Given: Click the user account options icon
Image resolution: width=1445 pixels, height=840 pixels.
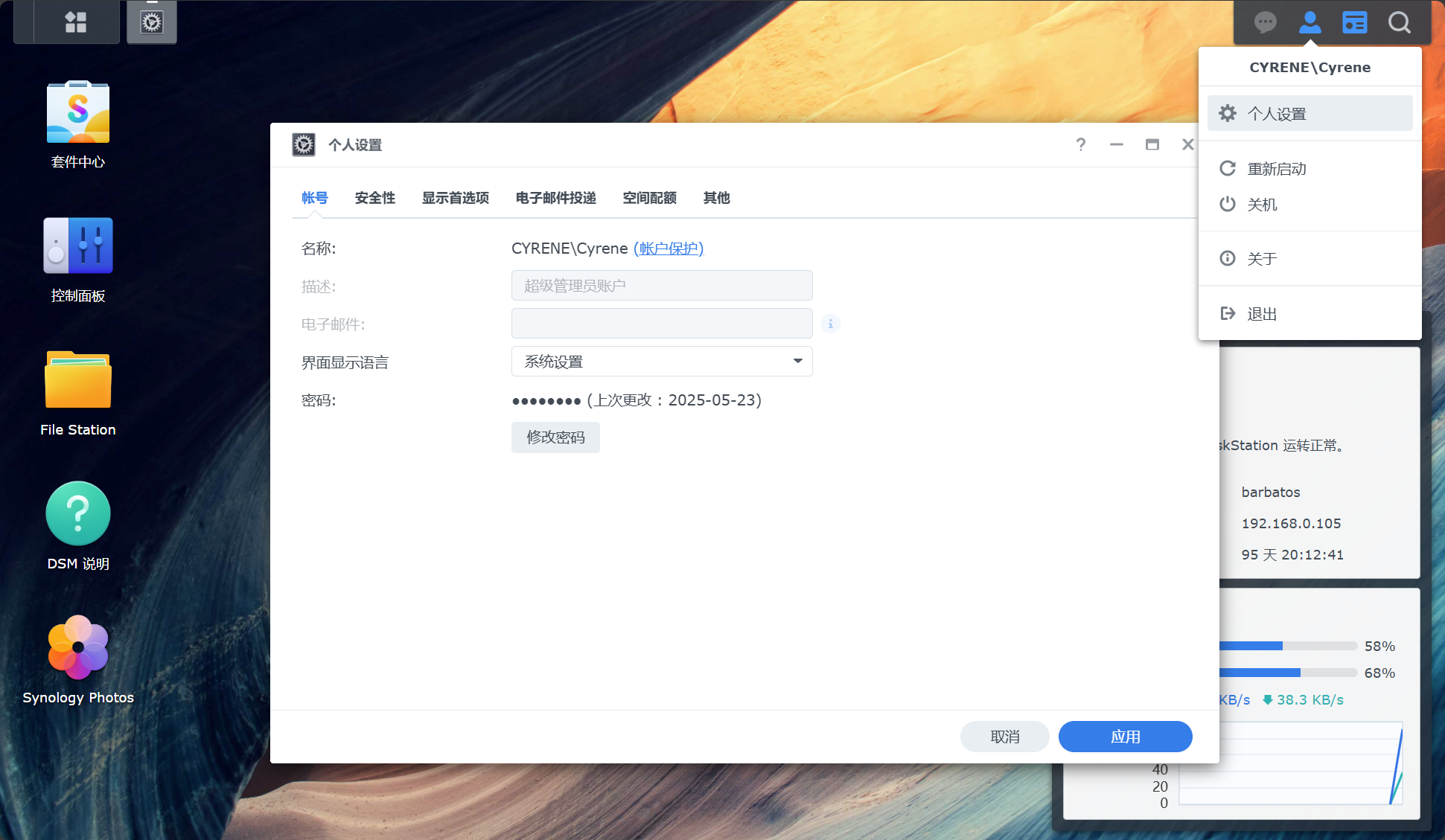Looking at the screenshot, I should click(x=1310, y=22).
